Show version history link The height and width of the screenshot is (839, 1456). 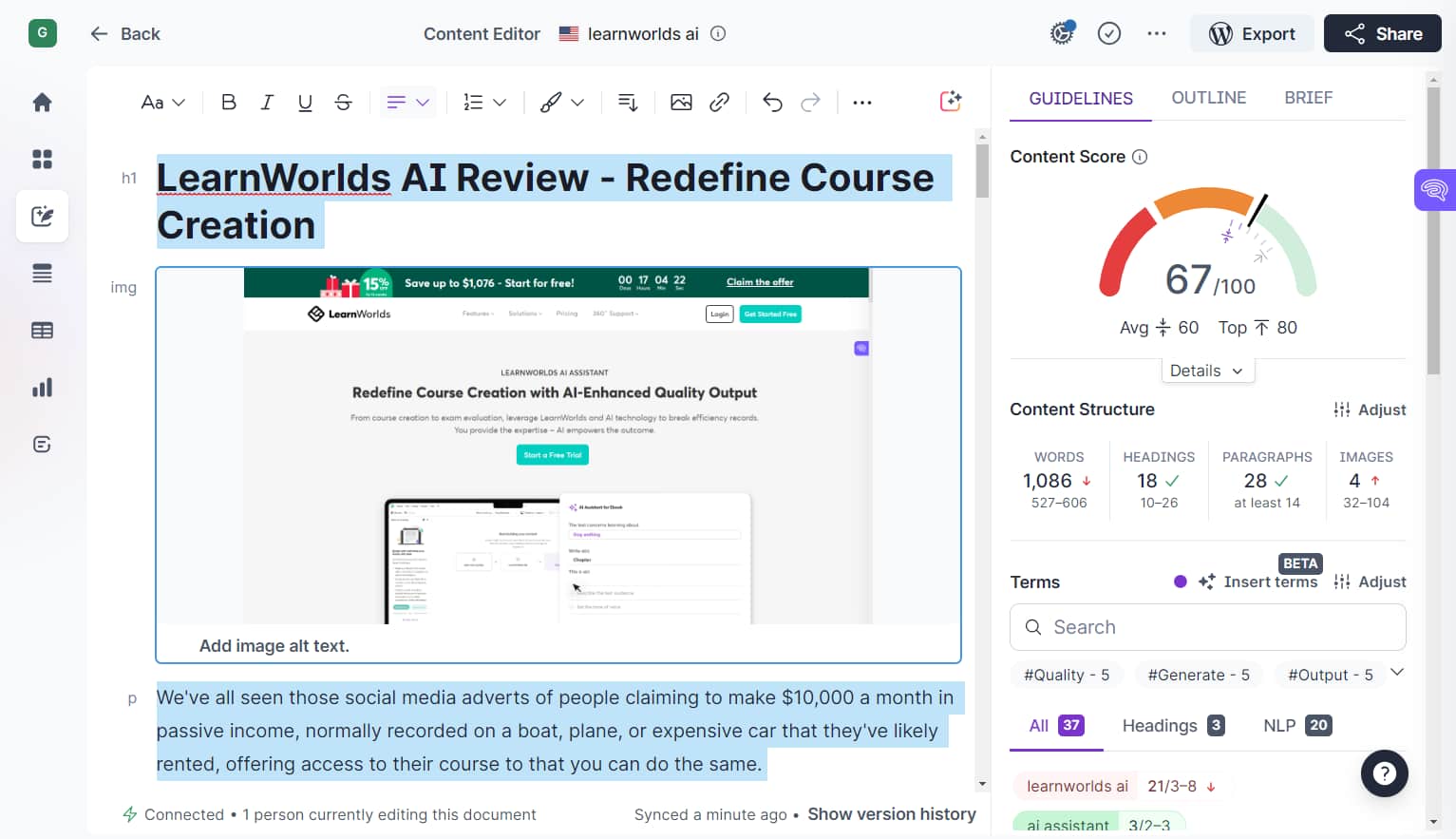coord(891,814)
